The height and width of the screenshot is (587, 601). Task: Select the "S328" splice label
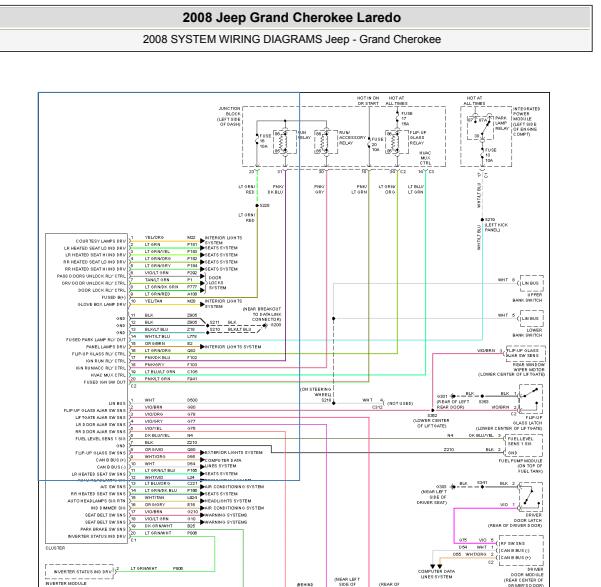point(264,206)
